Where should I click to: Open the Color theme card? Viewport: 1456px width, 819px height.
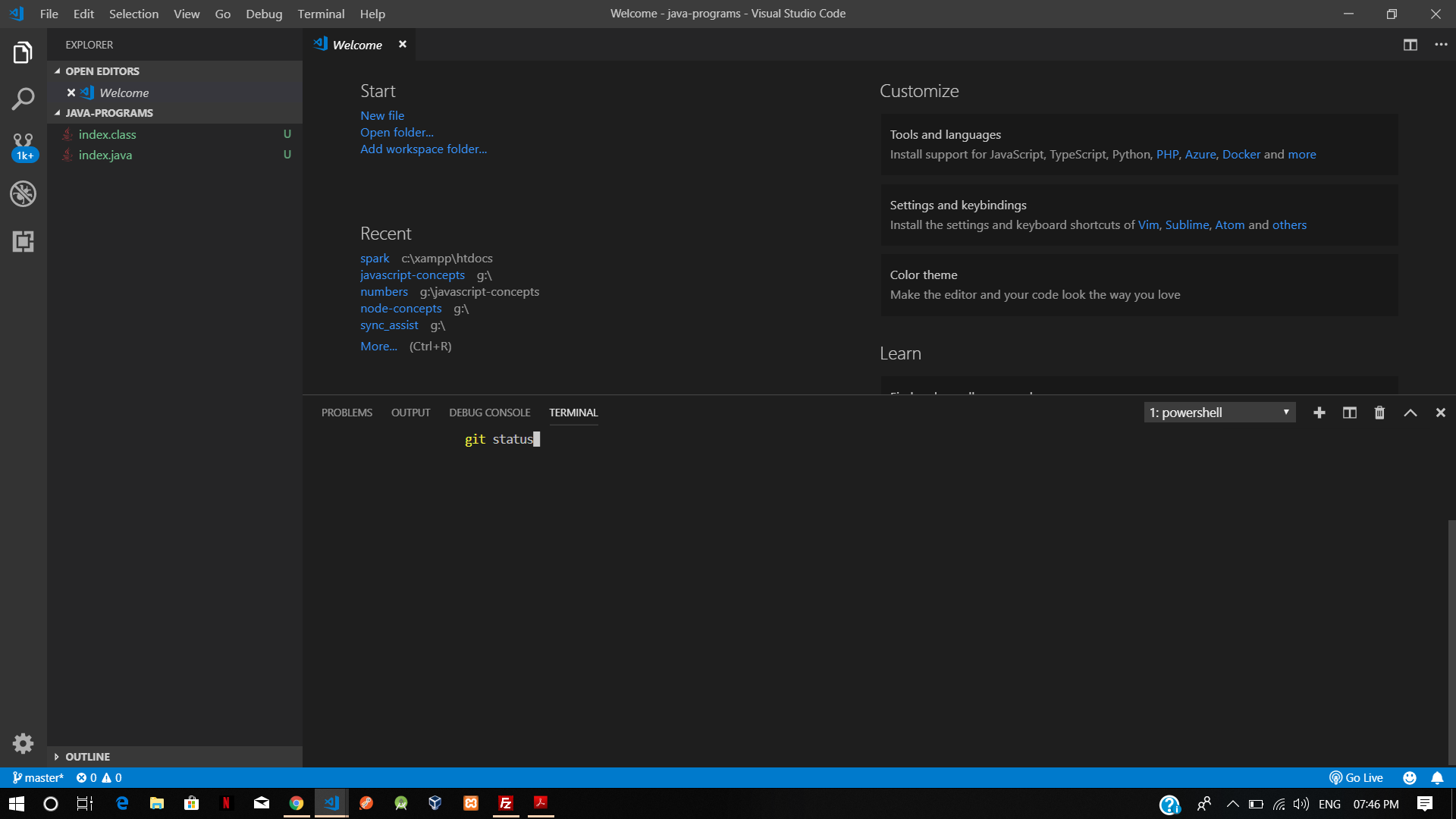(x=1139, y=285)
